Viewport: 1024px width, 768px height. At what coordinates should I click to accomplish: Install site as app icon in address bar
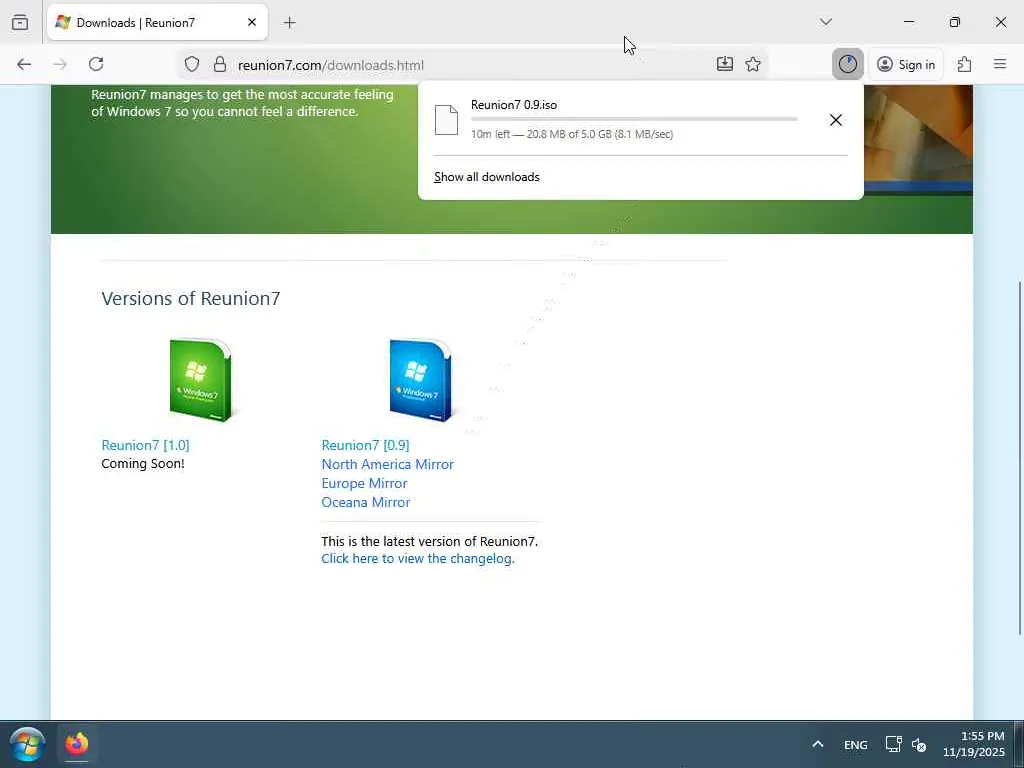(724, 64)
